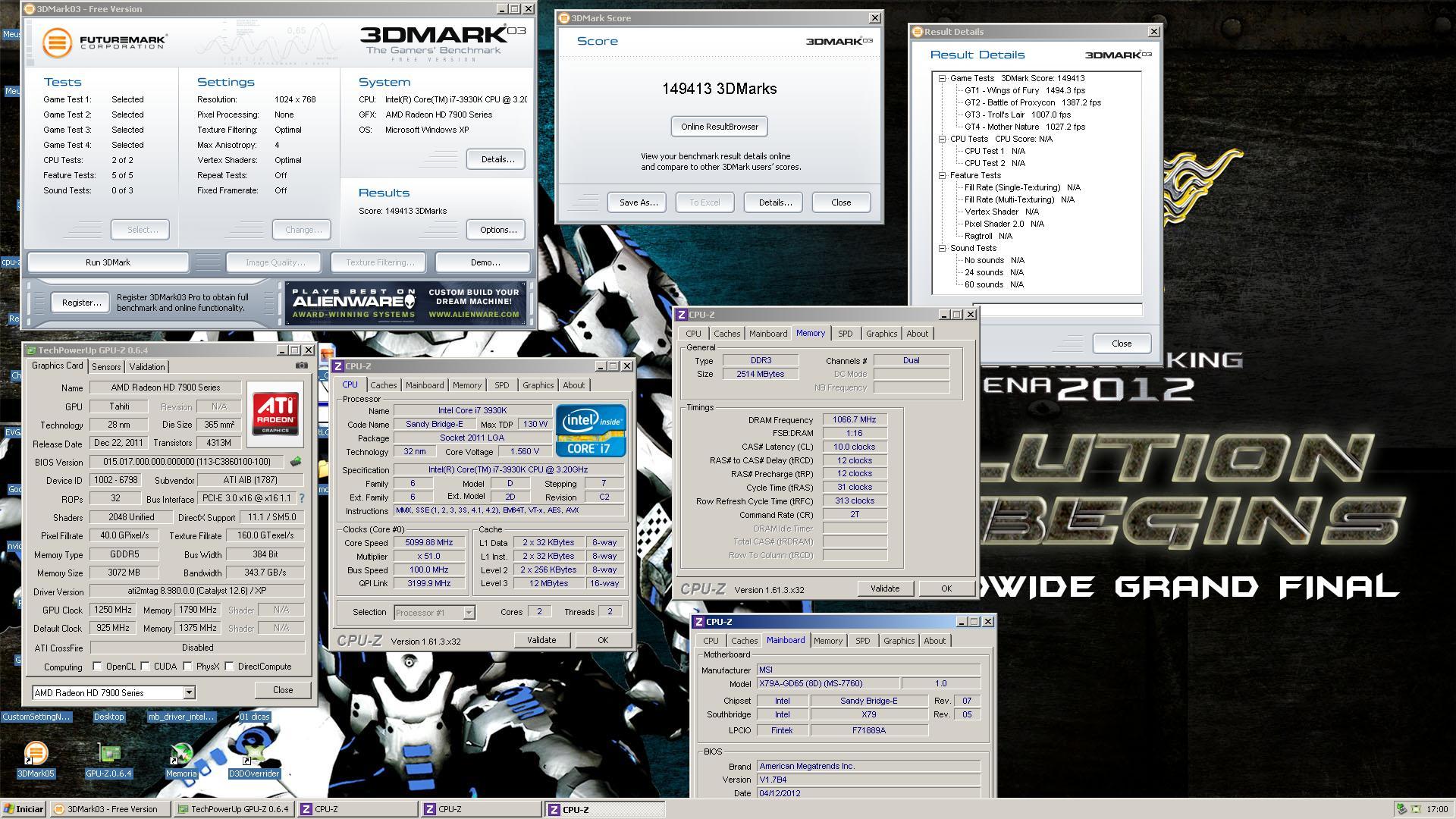The height and width of the screenshot is (819, 1456).
Task: Select GT4 - Mother Nature result row
Action: (x=1025, y=127)
